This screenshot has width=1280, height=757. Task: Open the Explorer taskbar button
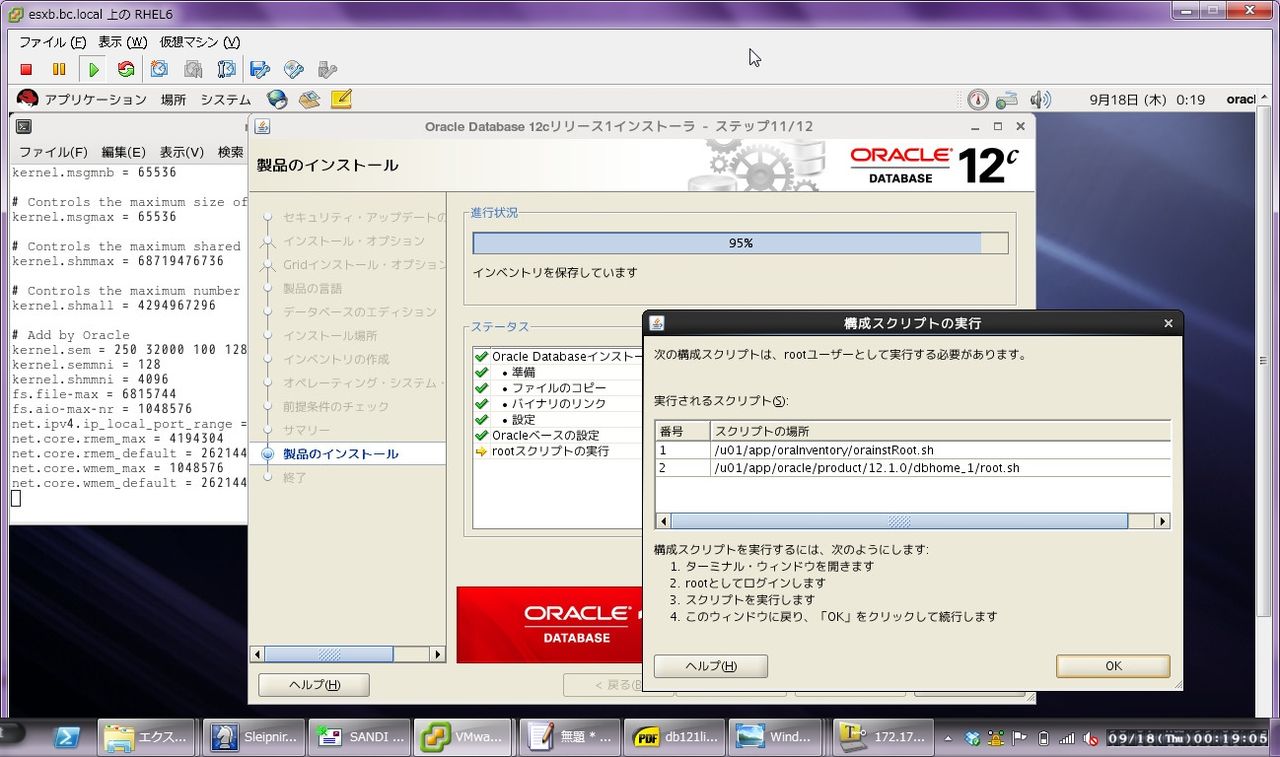[x=147, y=738]
